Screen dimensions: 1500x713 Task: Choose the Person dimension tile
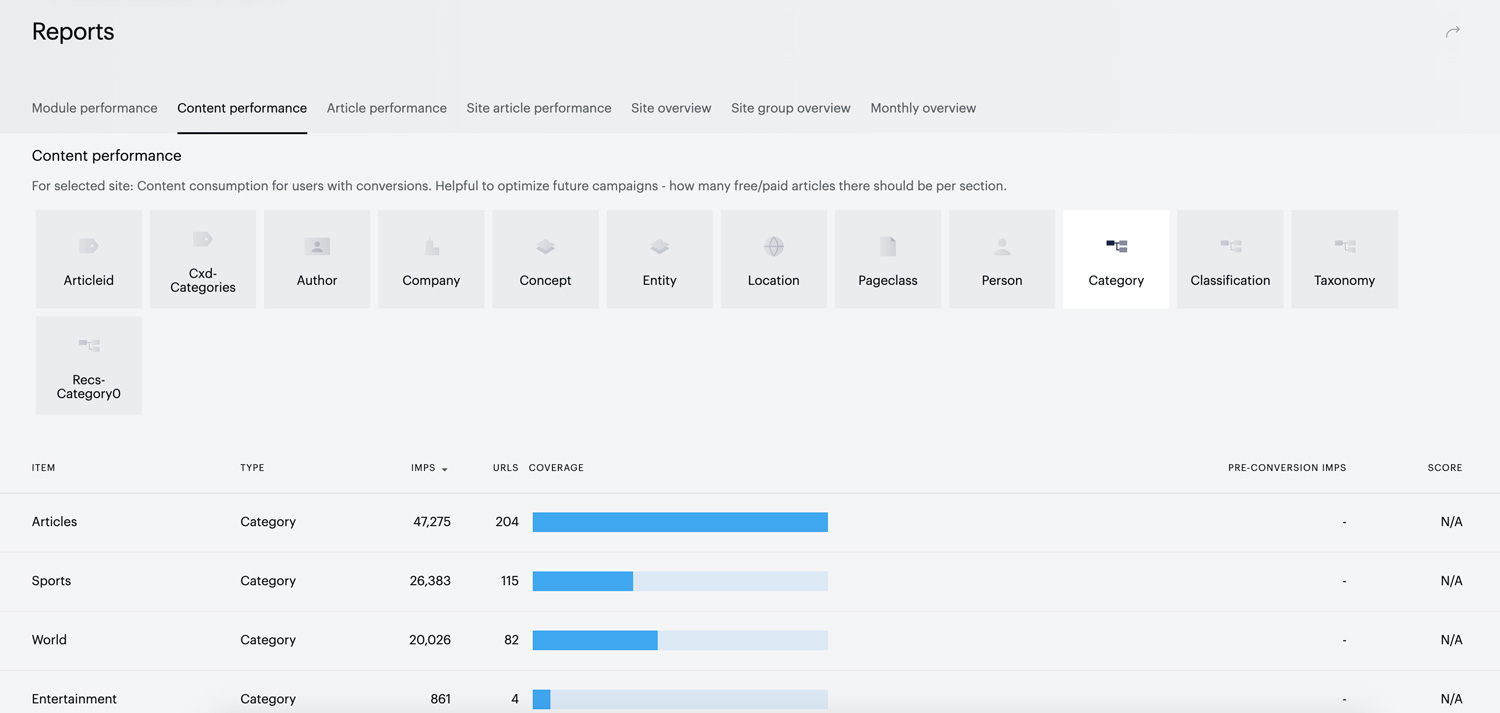pos(1002,259)
